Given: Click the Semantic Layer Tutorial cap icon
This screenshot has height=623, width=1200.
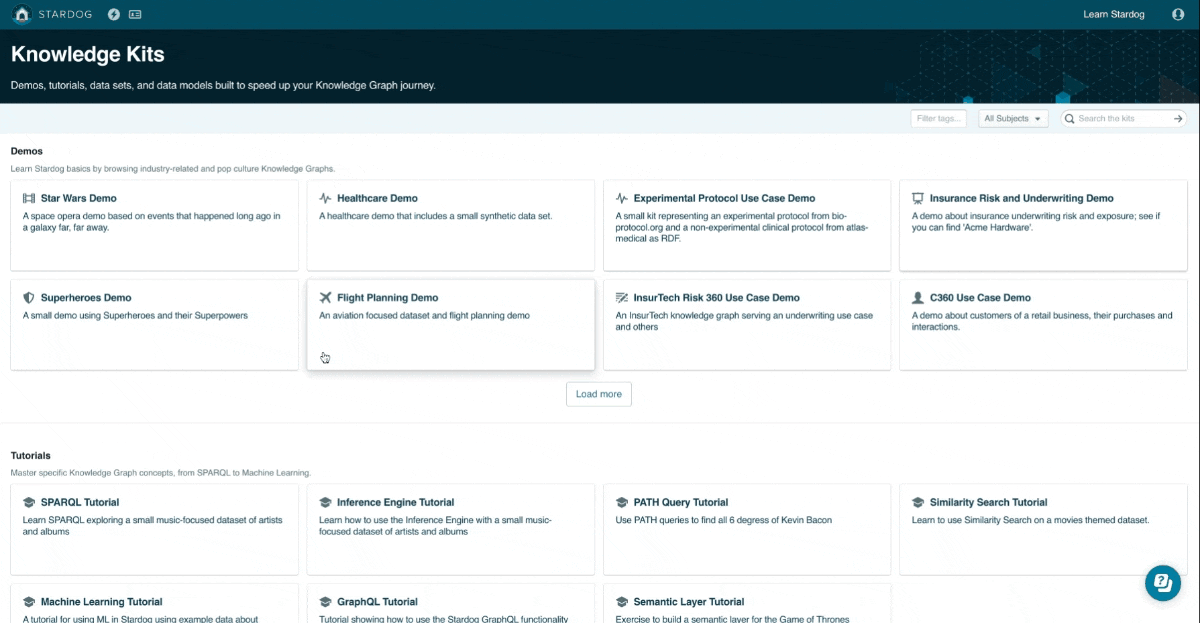Looking at the screenshot, I should pyautogui.click(x=622, y=602).
